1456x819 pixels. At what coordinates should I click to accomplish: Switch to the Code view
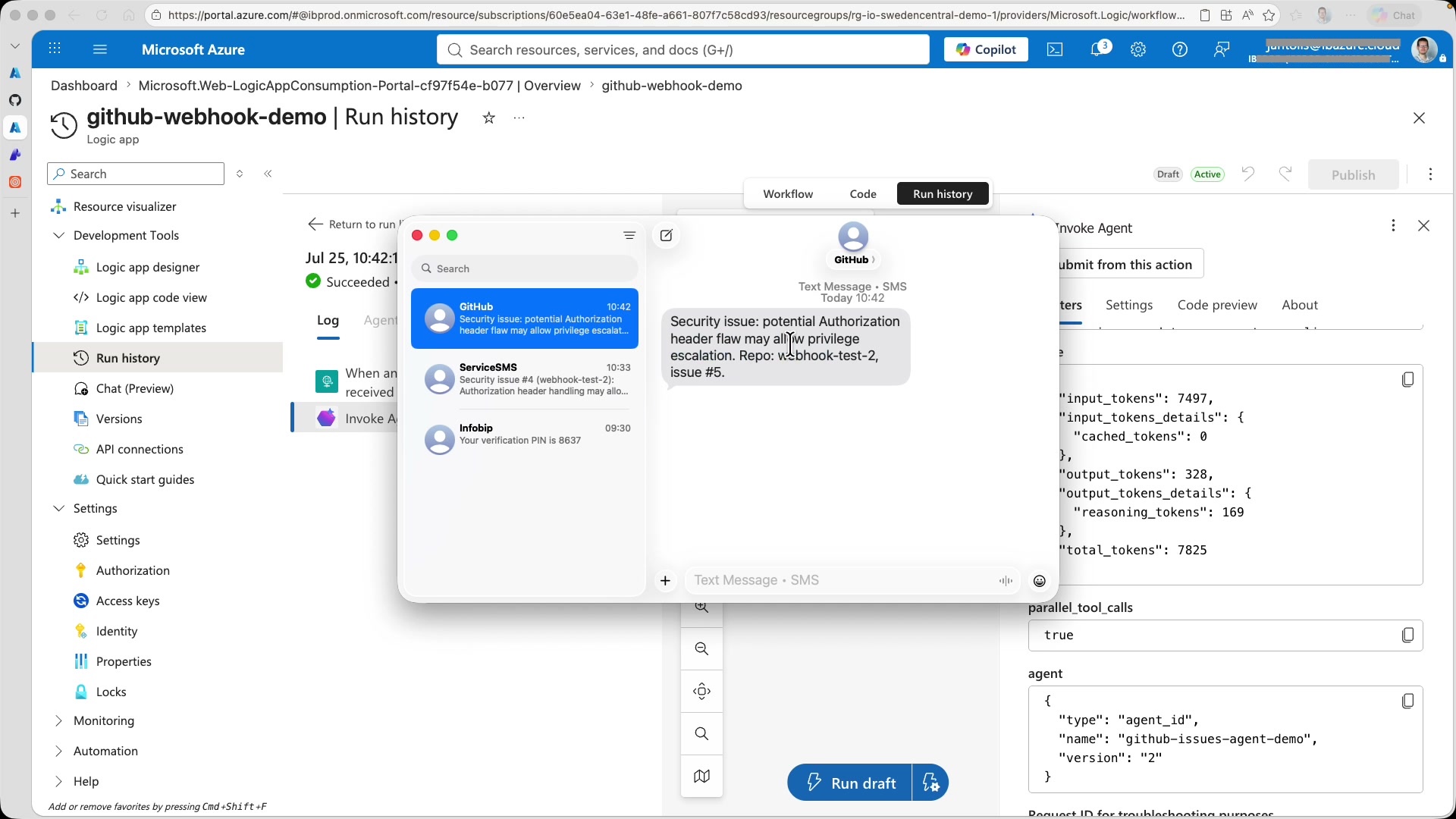pos(863,194)
